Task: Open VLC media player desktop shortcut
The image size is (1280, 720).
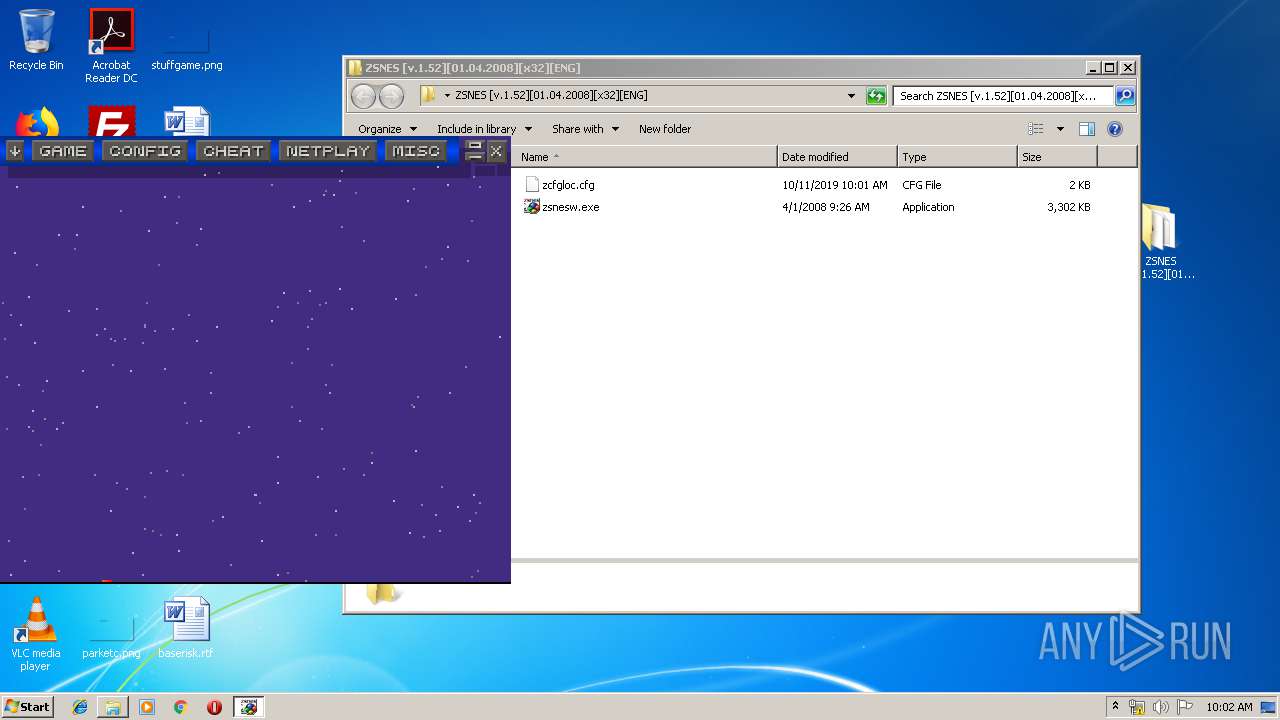Action: pos(36,634)
